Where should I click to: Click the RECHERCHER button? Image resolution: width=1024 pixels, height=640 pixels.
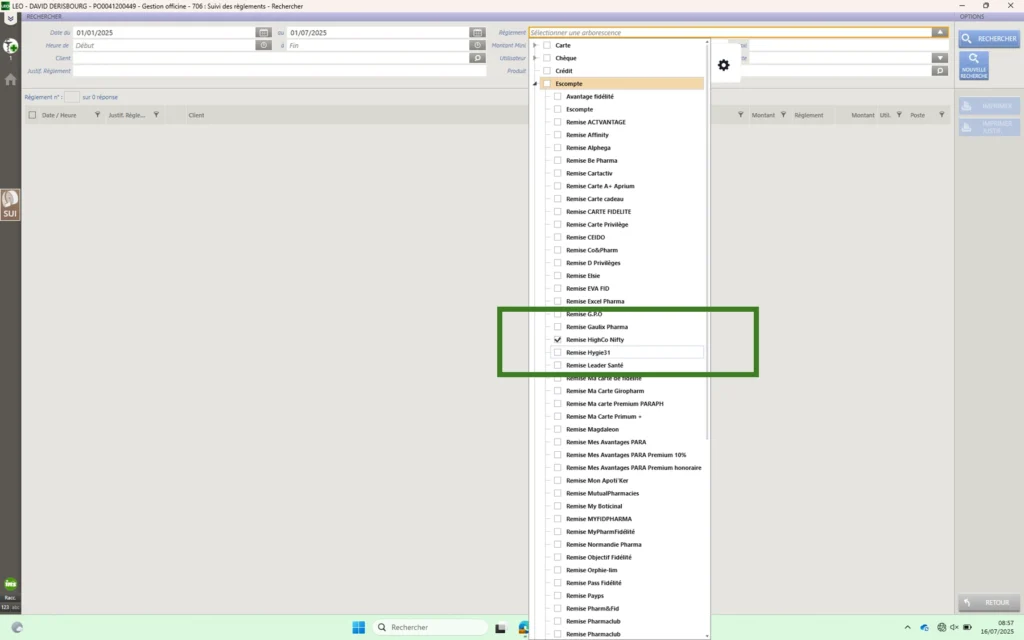[x=989, y=39]
